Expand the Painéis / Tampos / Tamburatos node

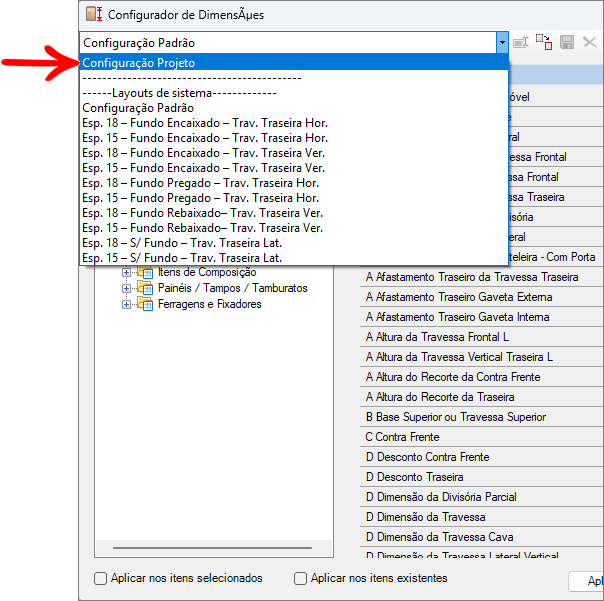click(x=126, y=288)
